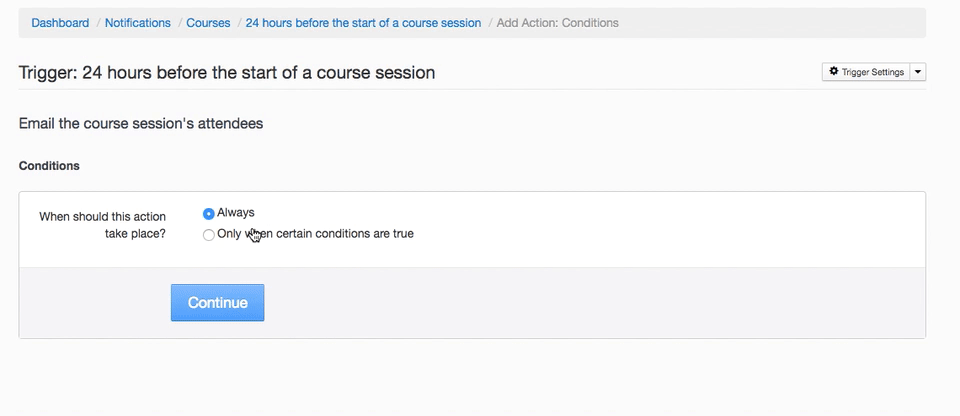Select the Always radio button
The image size is (960, 416).
pyautogui.click(x=208, y=213)
